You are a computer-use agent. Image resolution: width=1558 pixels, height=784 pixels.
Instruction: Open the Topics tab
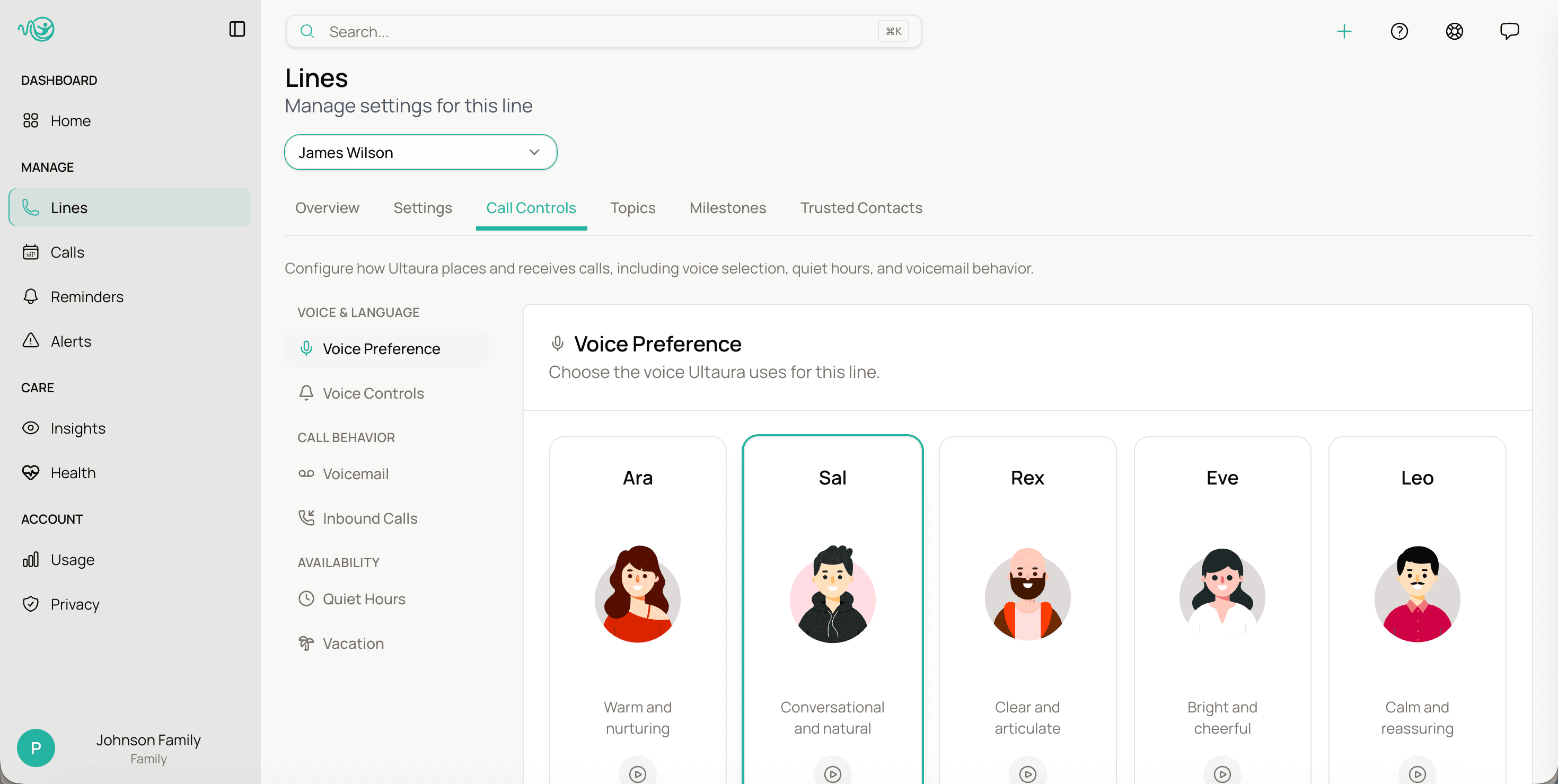632,207
